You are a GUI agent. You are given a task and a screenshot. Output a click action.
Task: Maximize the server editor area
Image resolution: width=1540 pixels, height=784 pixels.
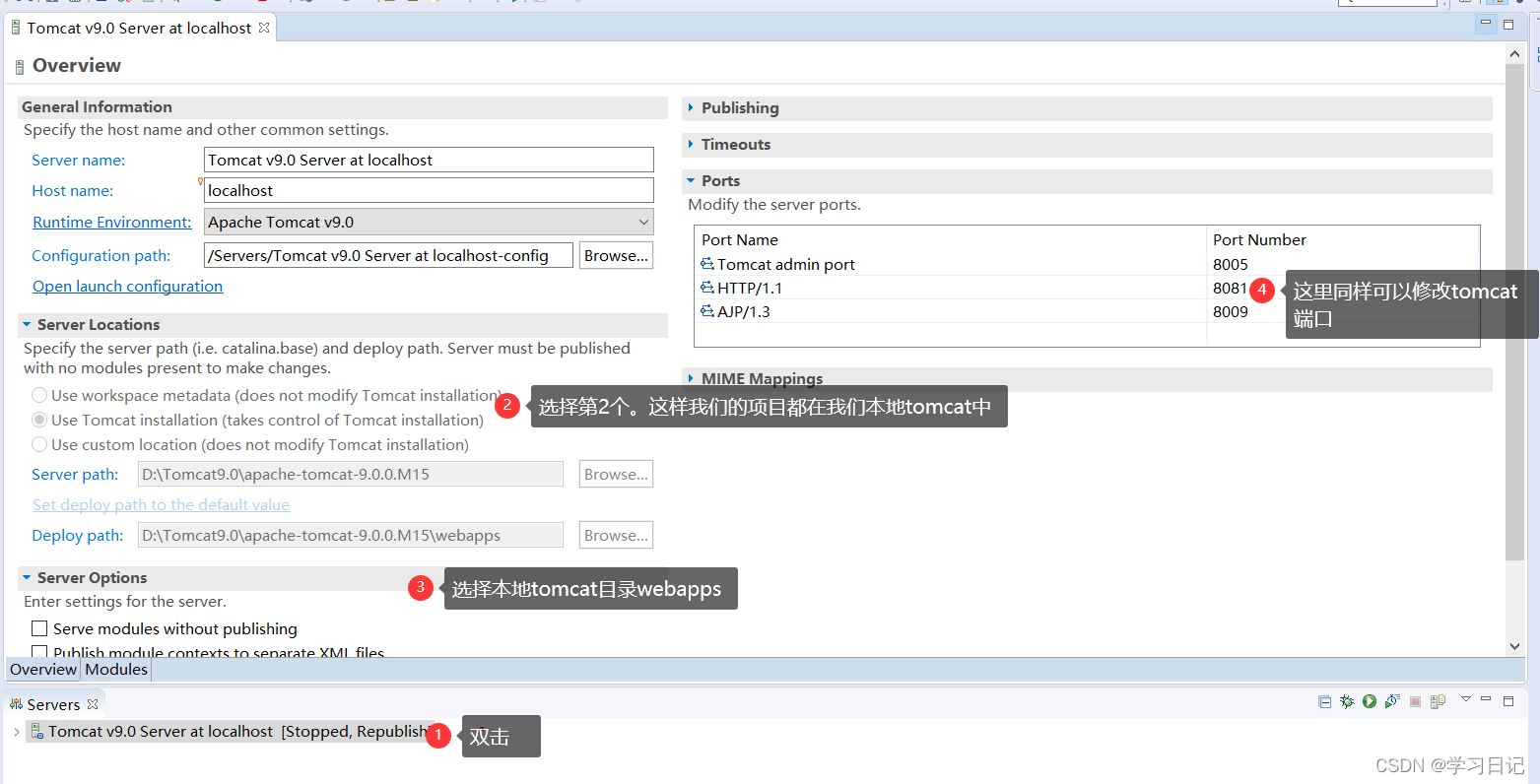[1508, 24]
